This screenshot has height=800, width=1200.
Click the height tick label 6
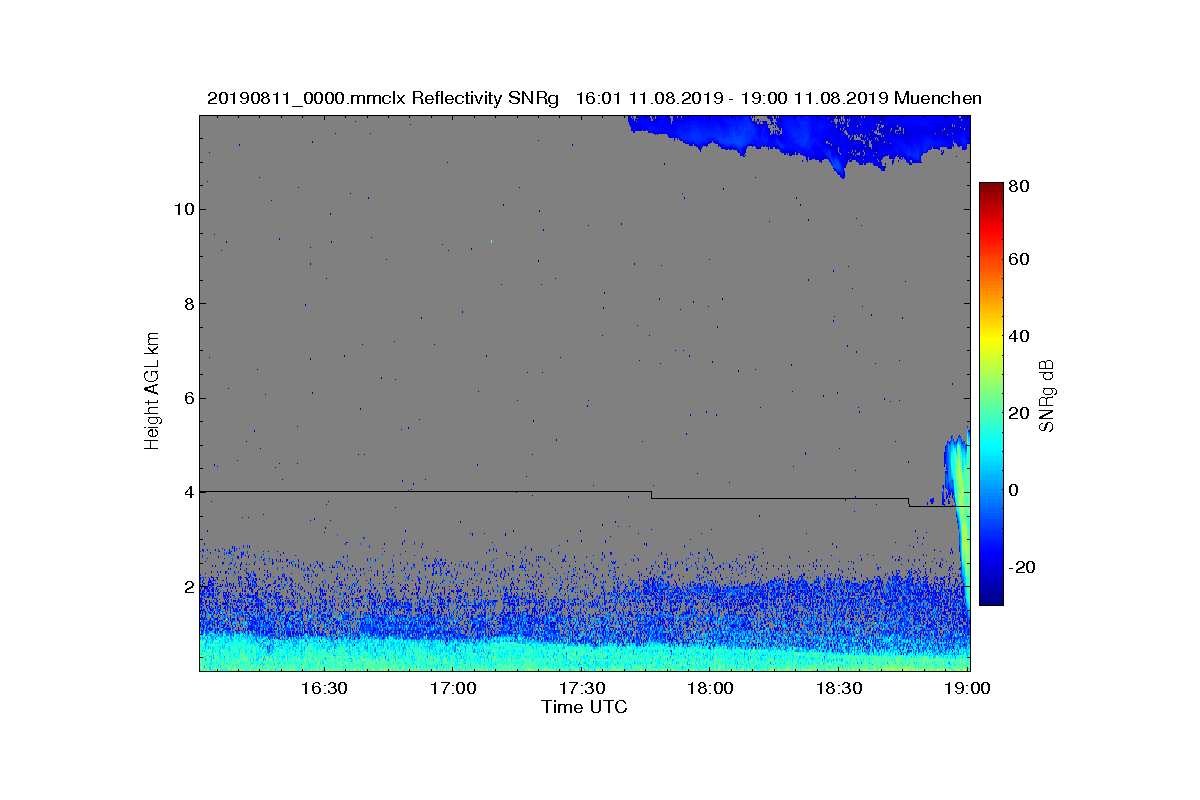[187, 398]
